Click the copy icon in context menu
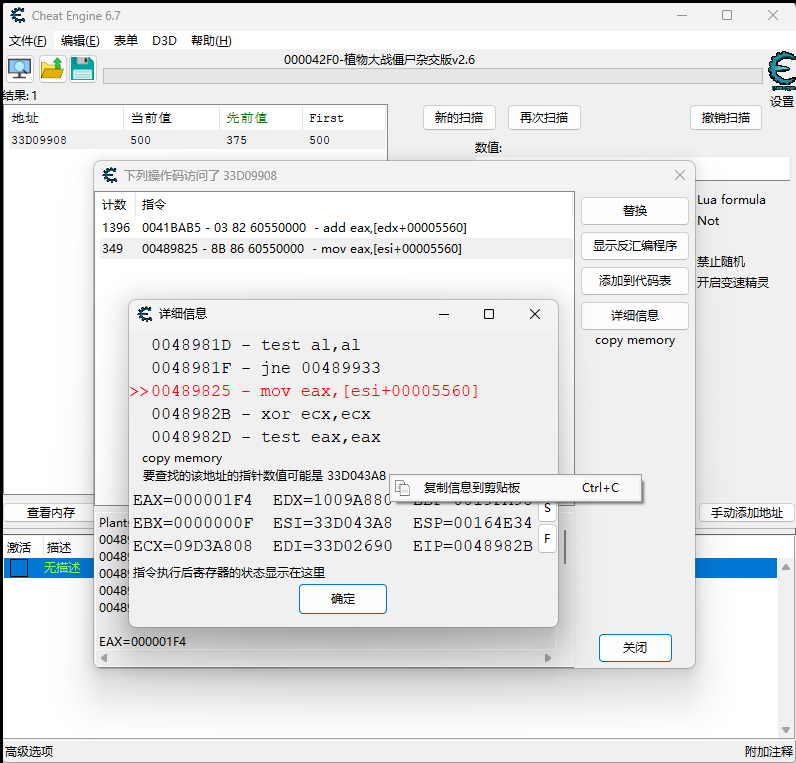 (403, 488)
